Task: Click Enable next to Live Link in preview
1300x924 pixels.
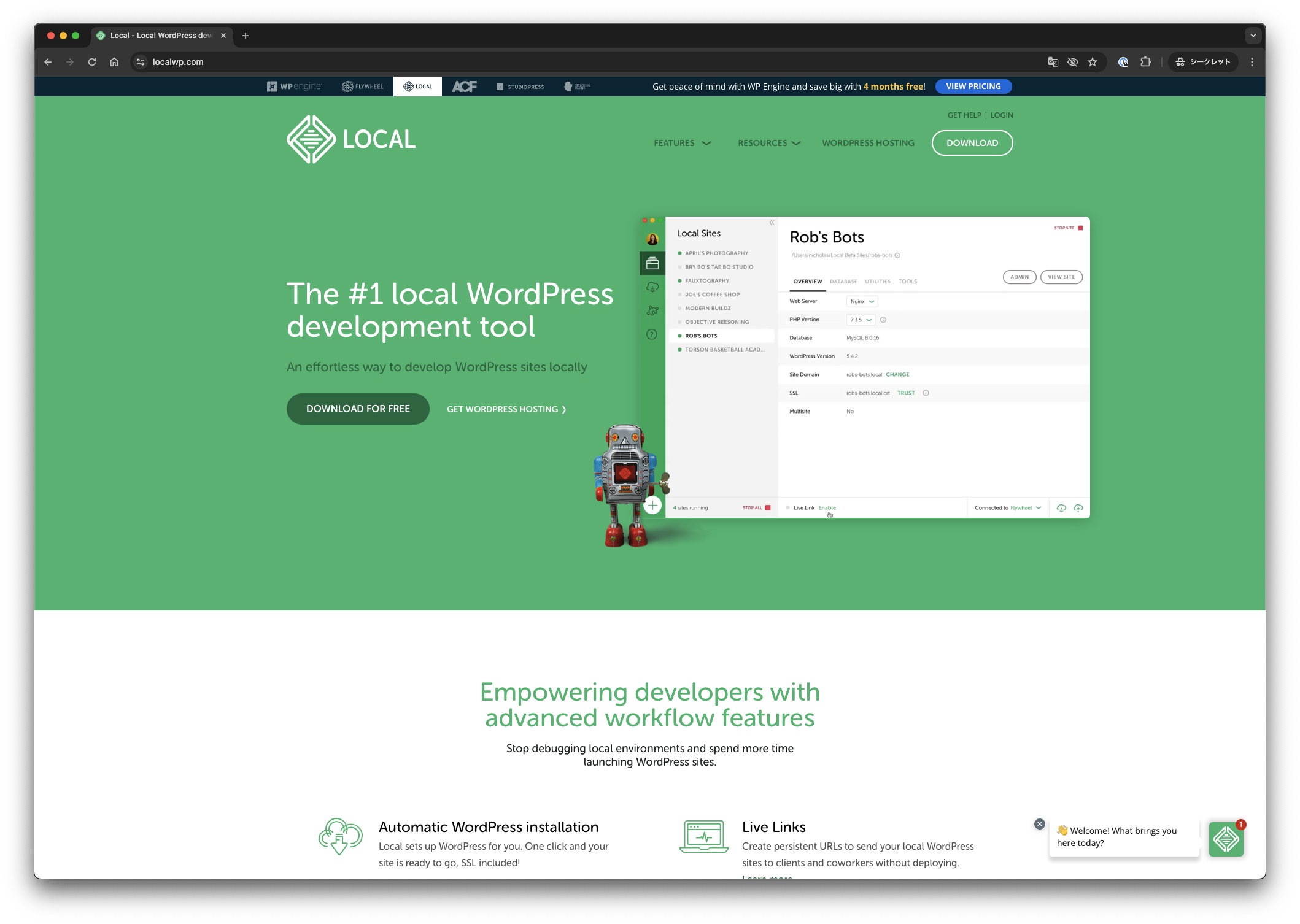Action: click(827, 508)
